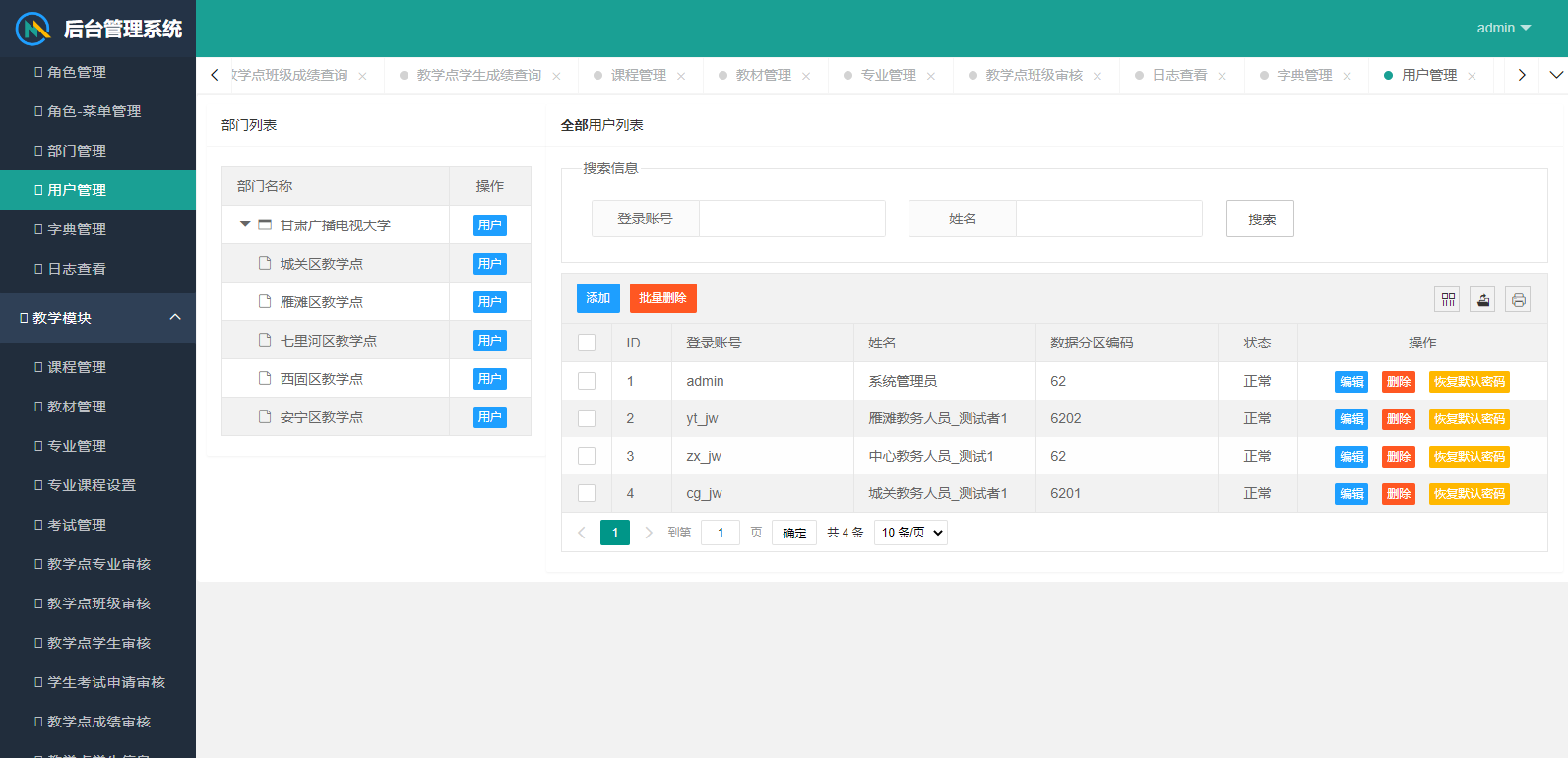Viewport: 1568px width, 758px height.
Task: Click the file icon beside 雁滩区教学点
Action: click(x=265, y=301)
